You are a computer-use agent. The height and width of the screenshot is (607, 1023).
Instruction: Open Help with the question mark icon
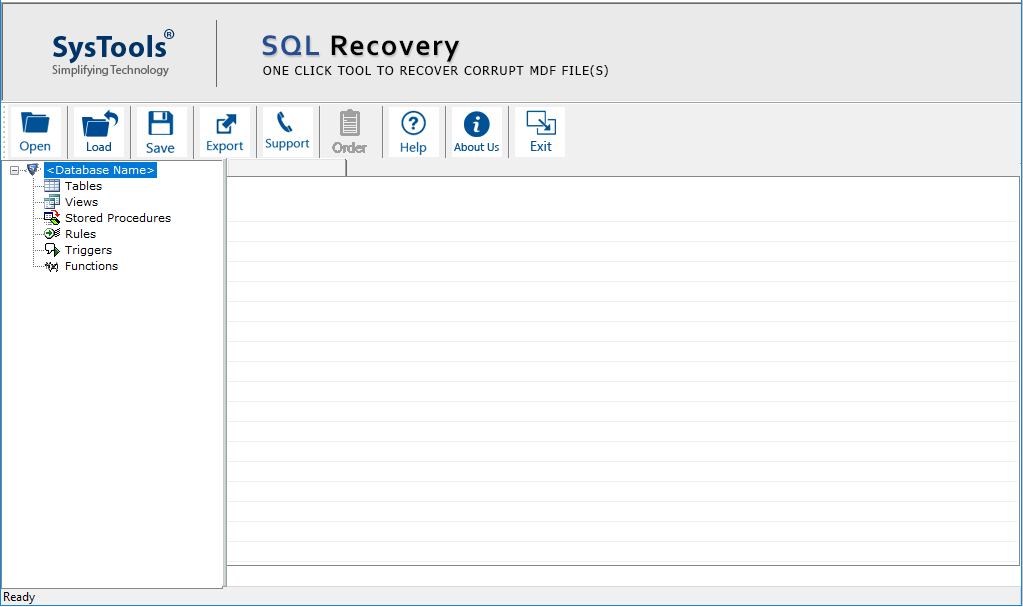[x=413, y=132]
